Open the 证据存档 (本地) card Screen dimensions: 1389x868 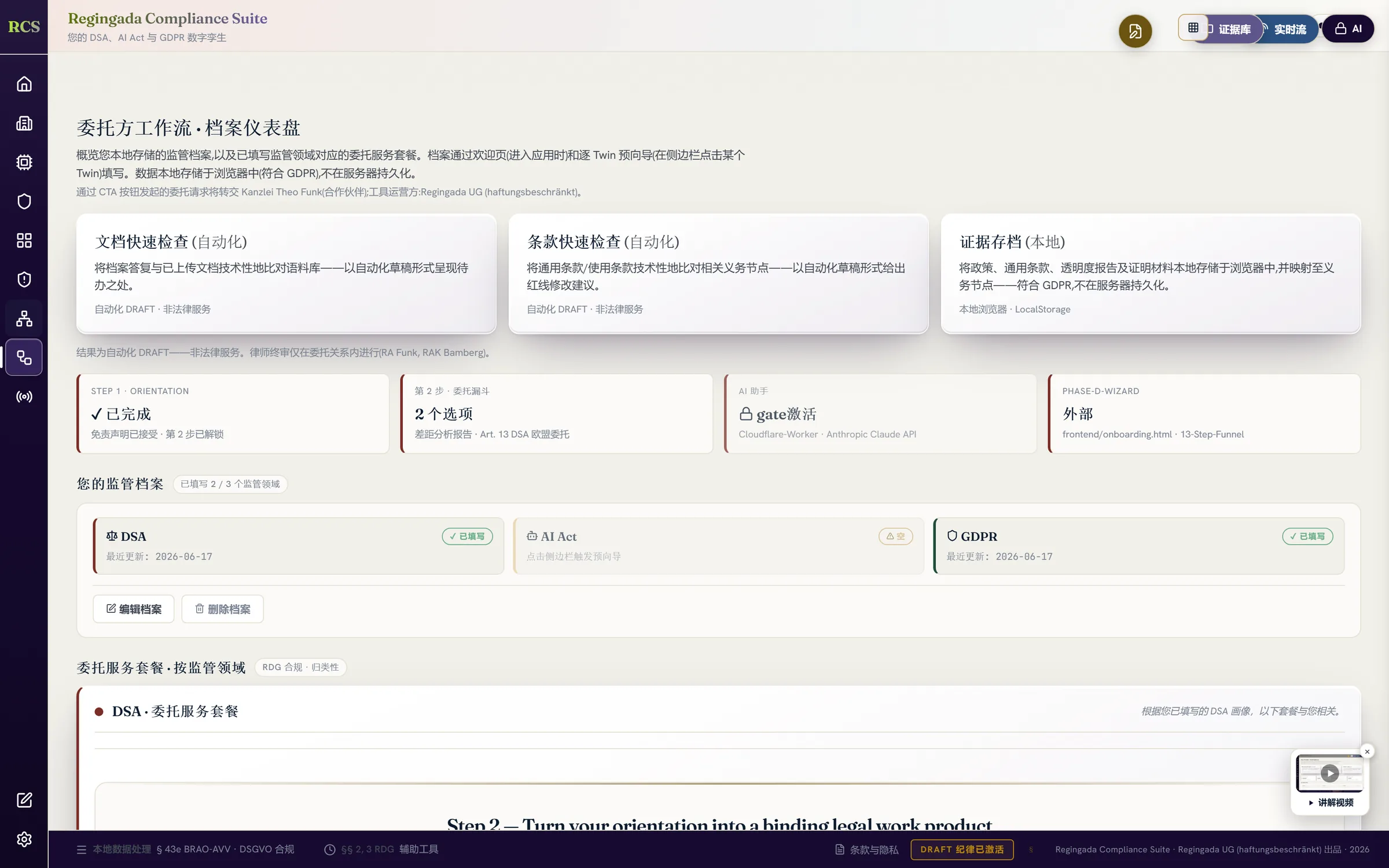click(1151, 274)
